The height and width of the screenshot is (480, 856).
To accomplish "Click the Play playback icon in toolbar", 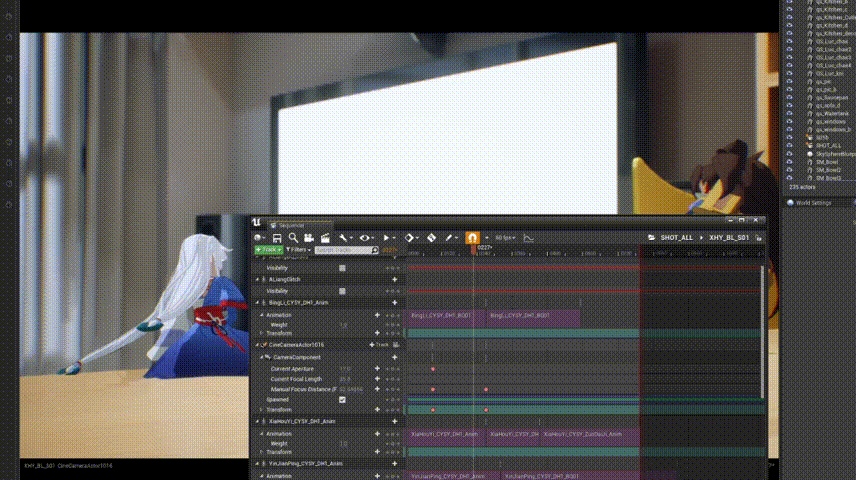I will point(386,238).
